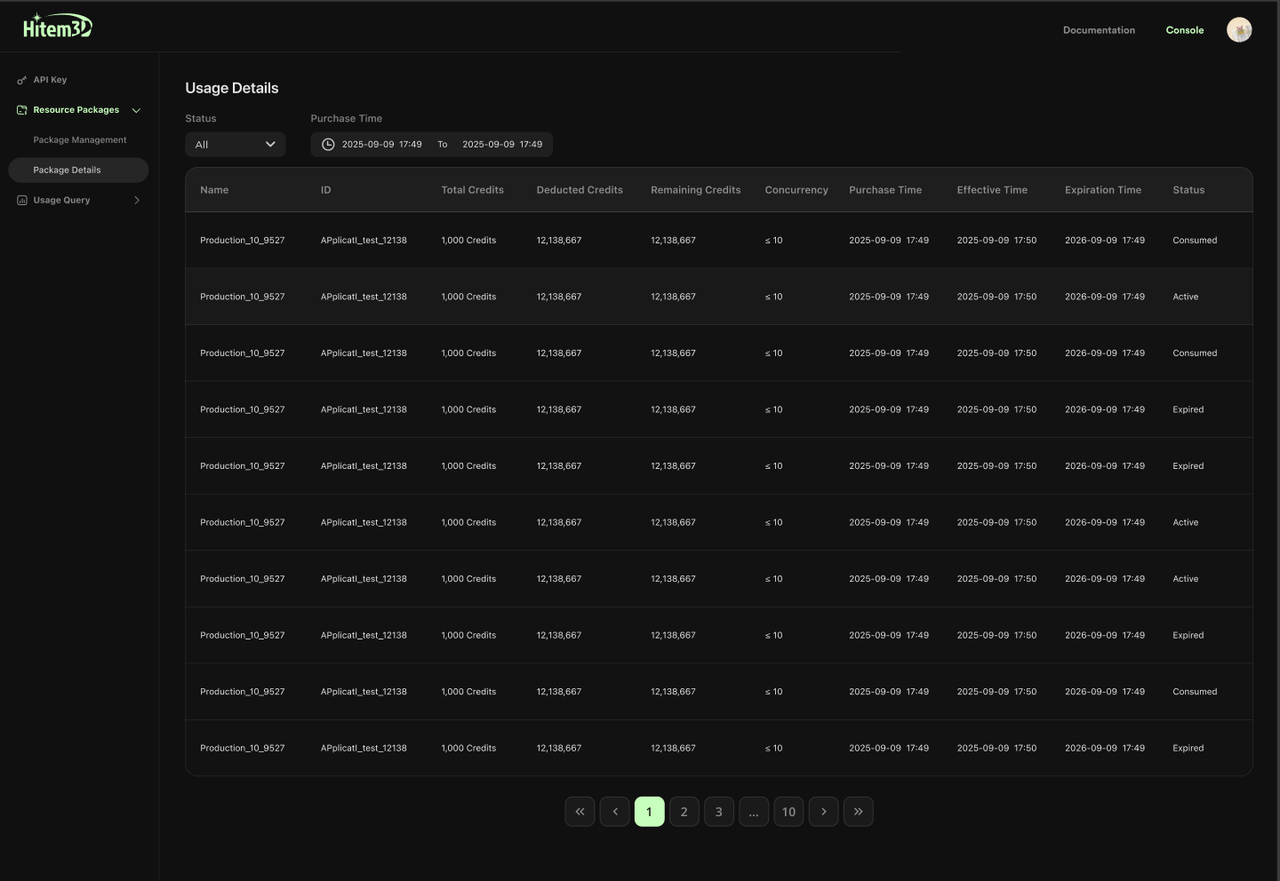The image size is (1280, 881).
Task: Jump to the first page with double-left arrows
Action: 580,811
